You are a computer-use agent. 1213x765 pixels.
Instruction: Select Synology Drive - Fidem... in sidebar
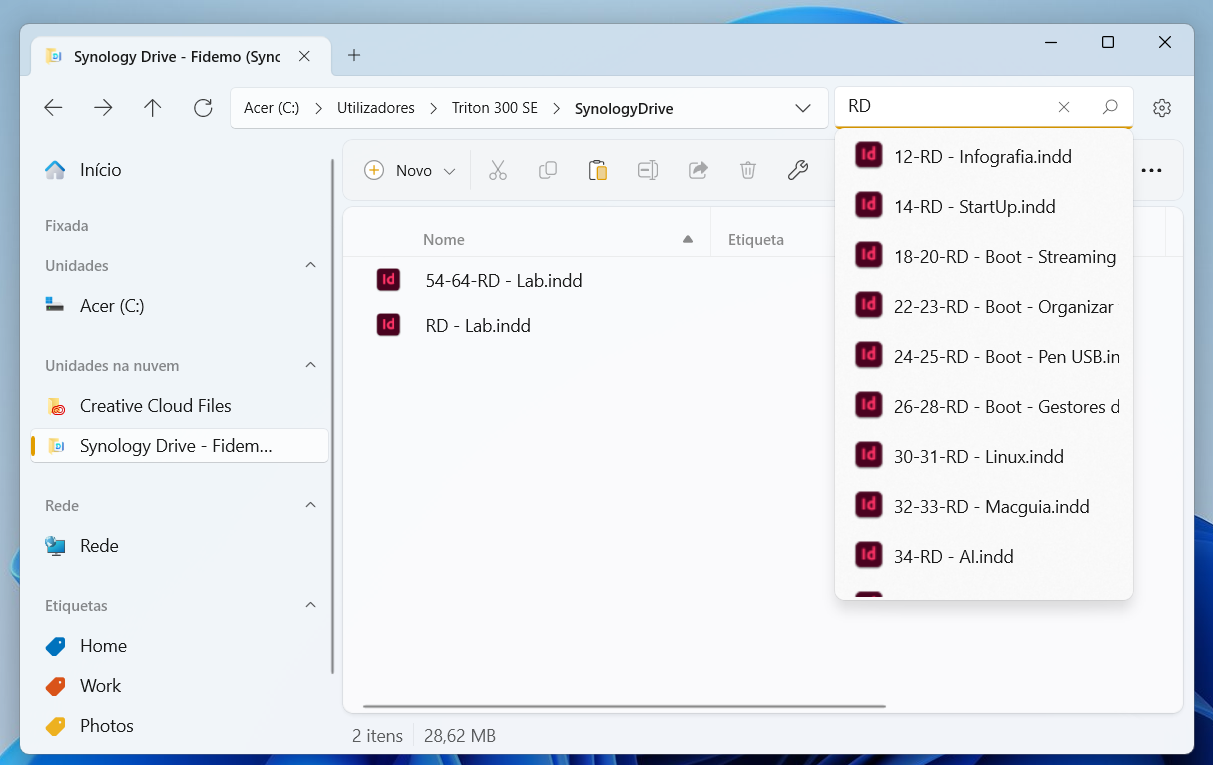pos(180,446)
